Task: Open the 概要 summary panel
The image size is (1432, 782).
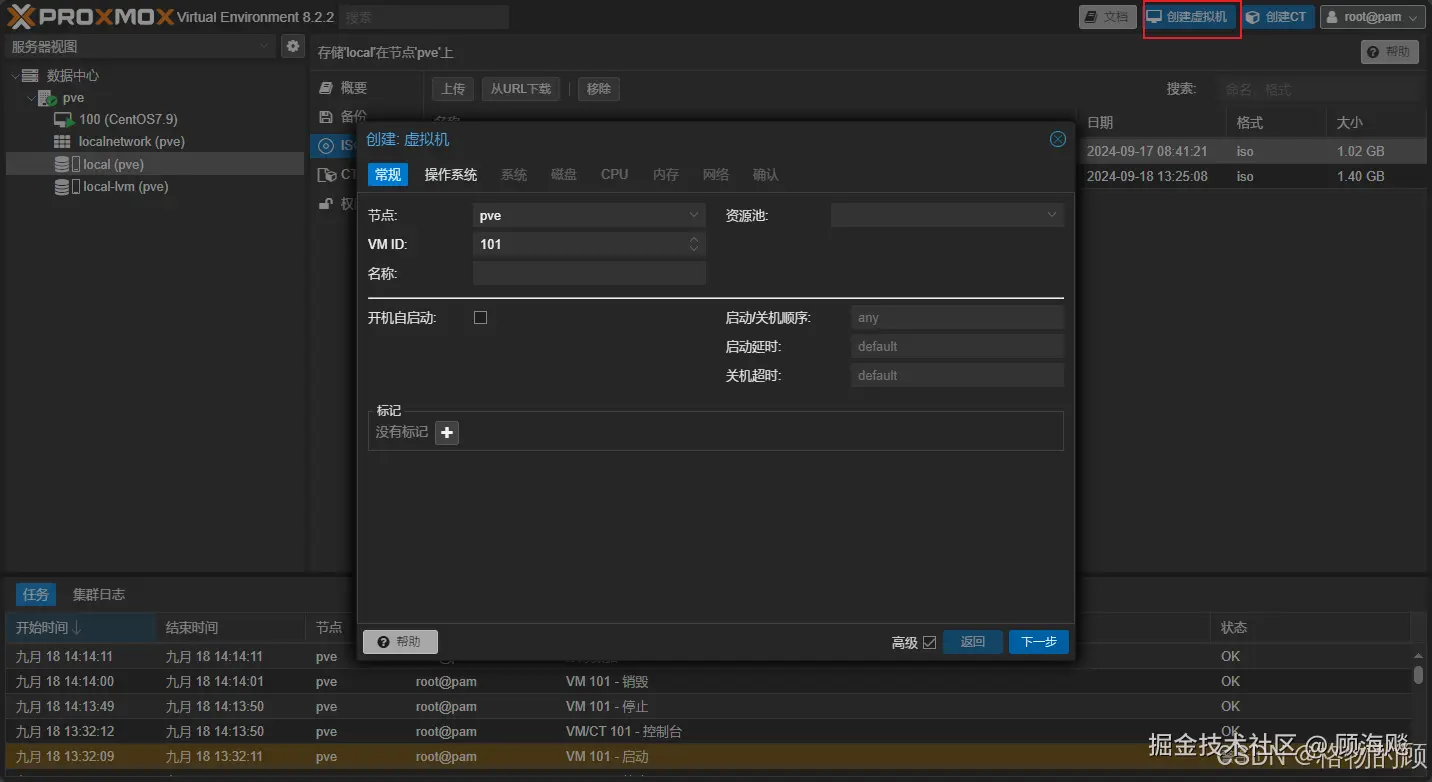Action: point(354,88)
